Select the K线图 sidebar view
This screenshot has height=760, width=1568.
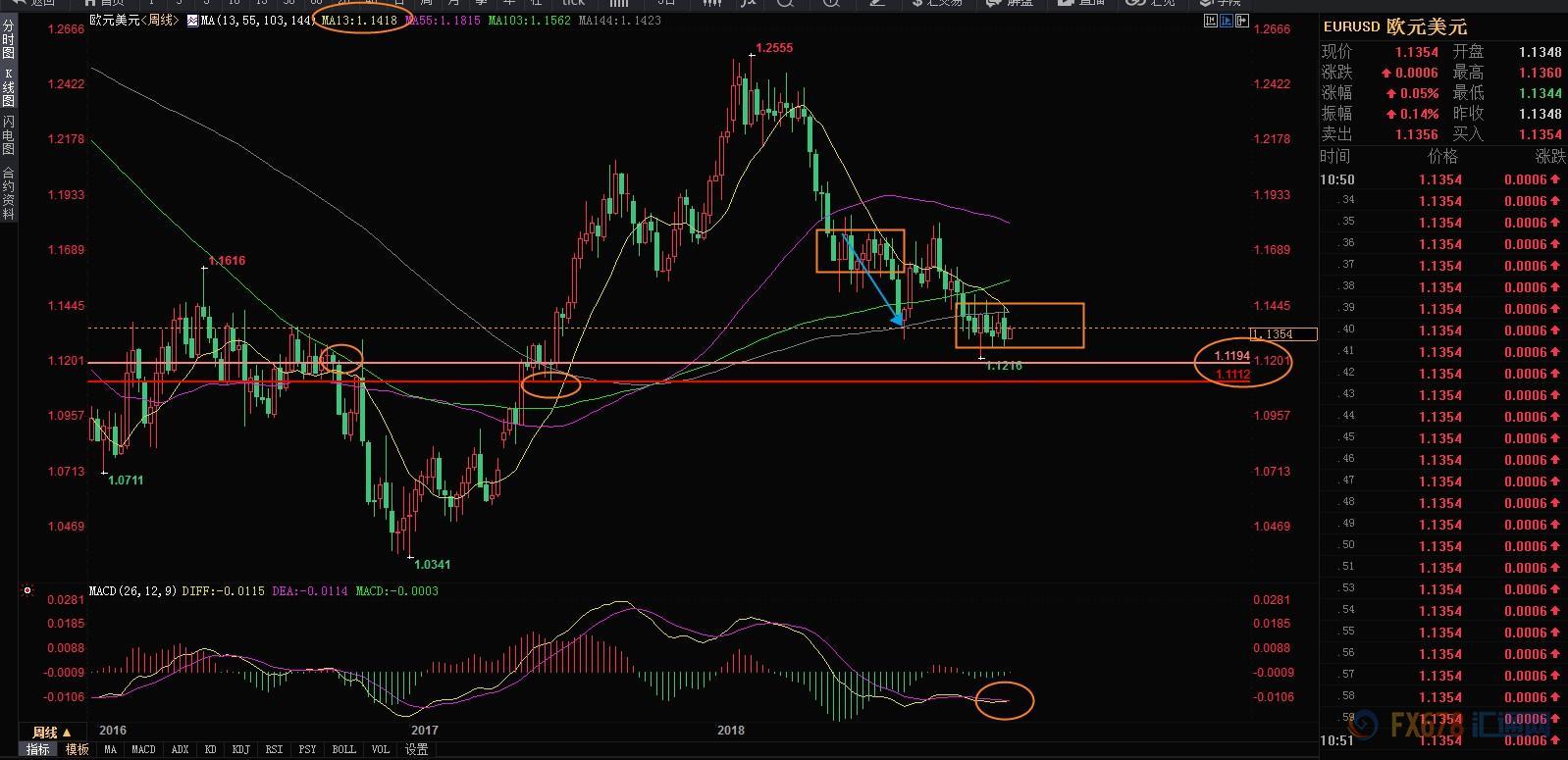click(9, 87)
